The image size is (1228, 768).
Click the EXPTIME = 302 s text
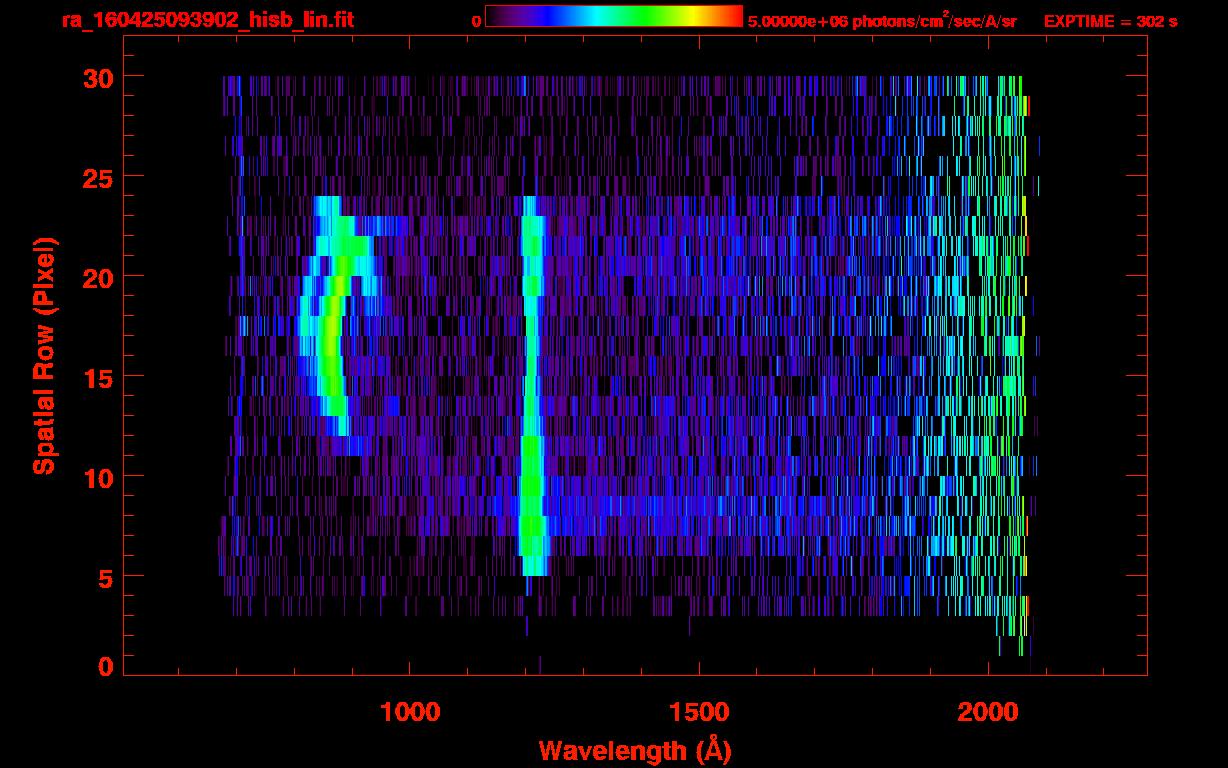[1110, 21]
